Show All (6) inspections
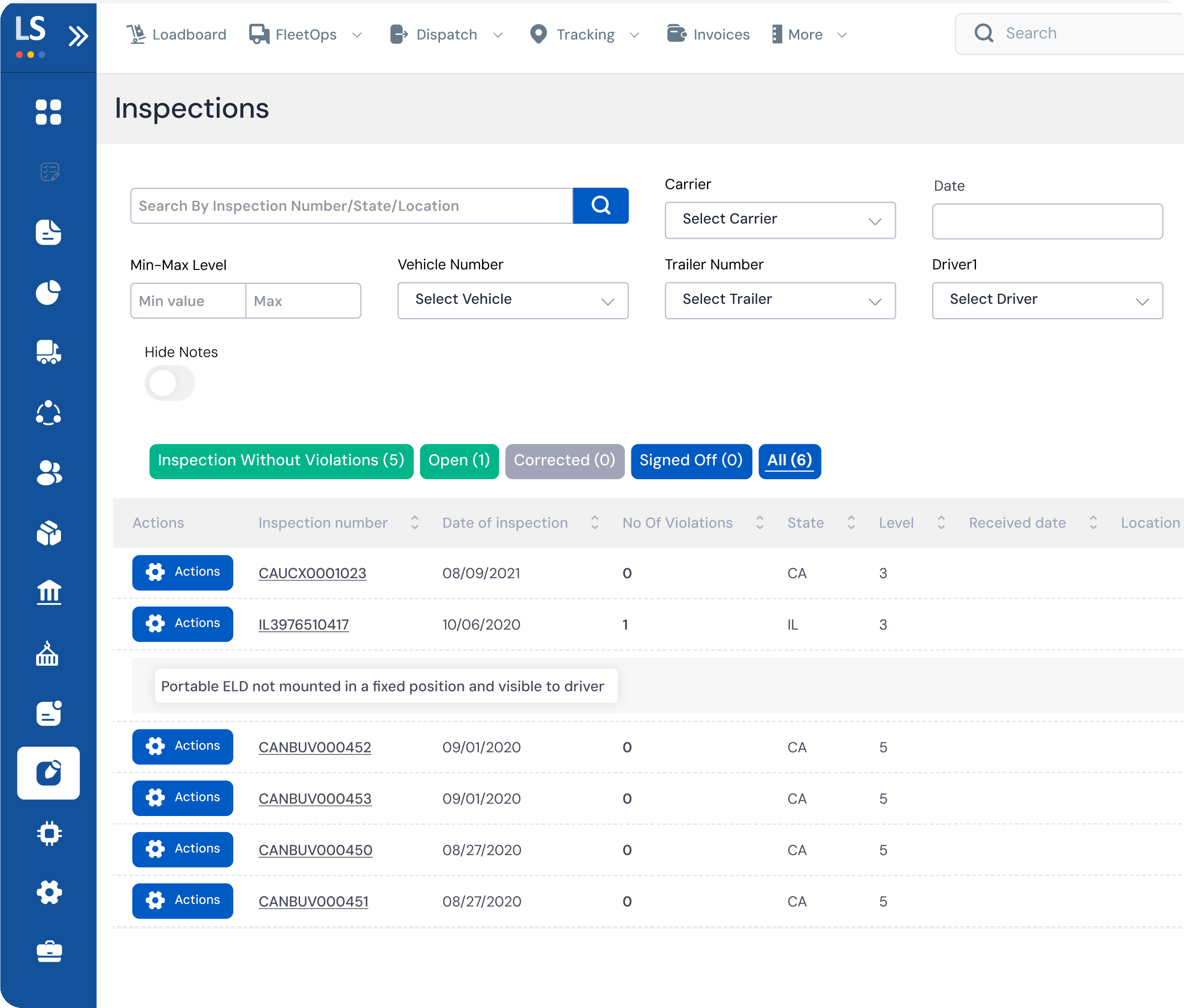Image resolution: width=1184 pixels, height=1008 pixels. pyautogui.click(x=789, y=461)
